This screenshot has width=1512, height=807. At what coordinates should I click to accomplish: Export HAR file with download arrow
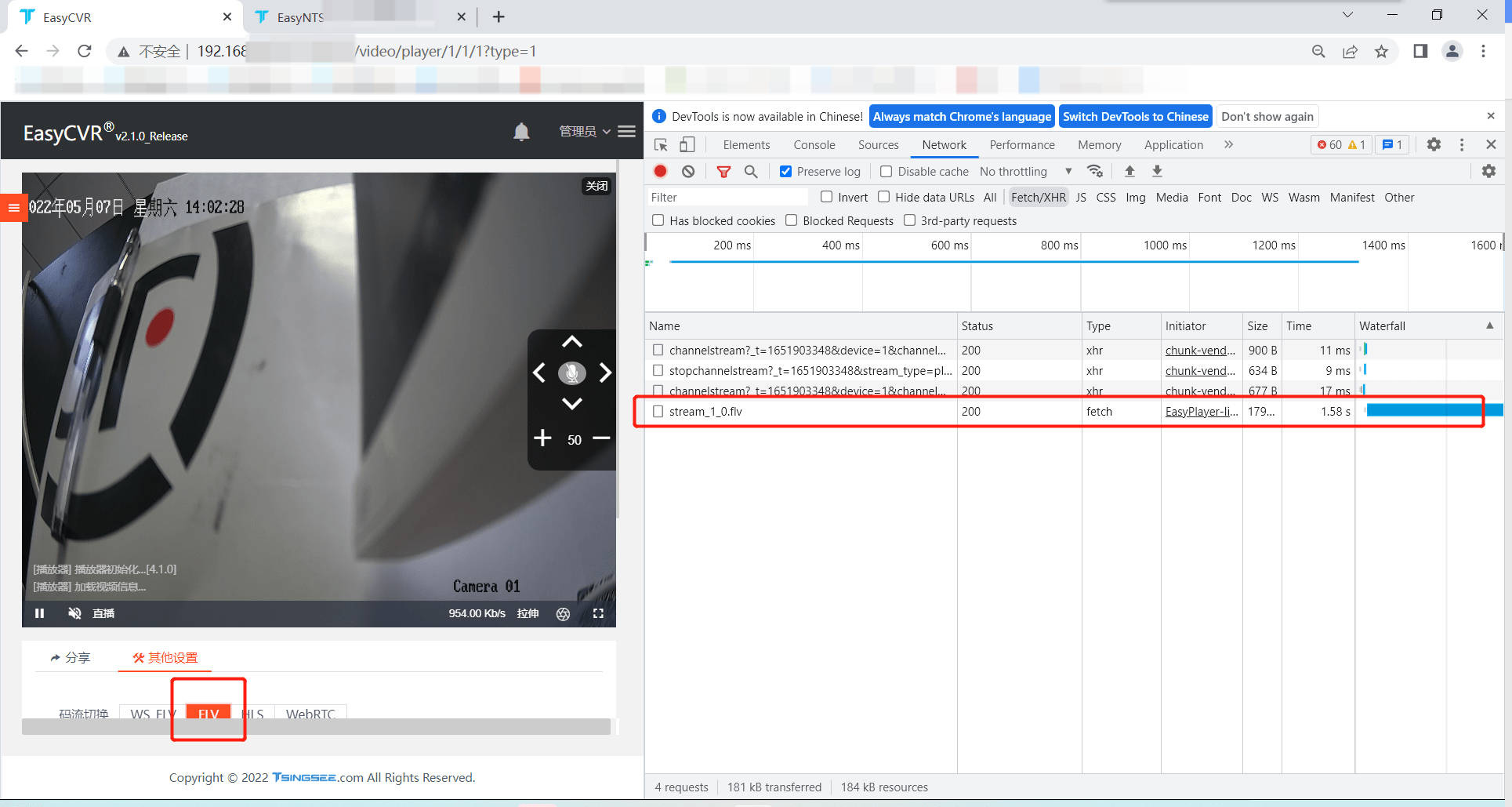[x=1157, y=171]
